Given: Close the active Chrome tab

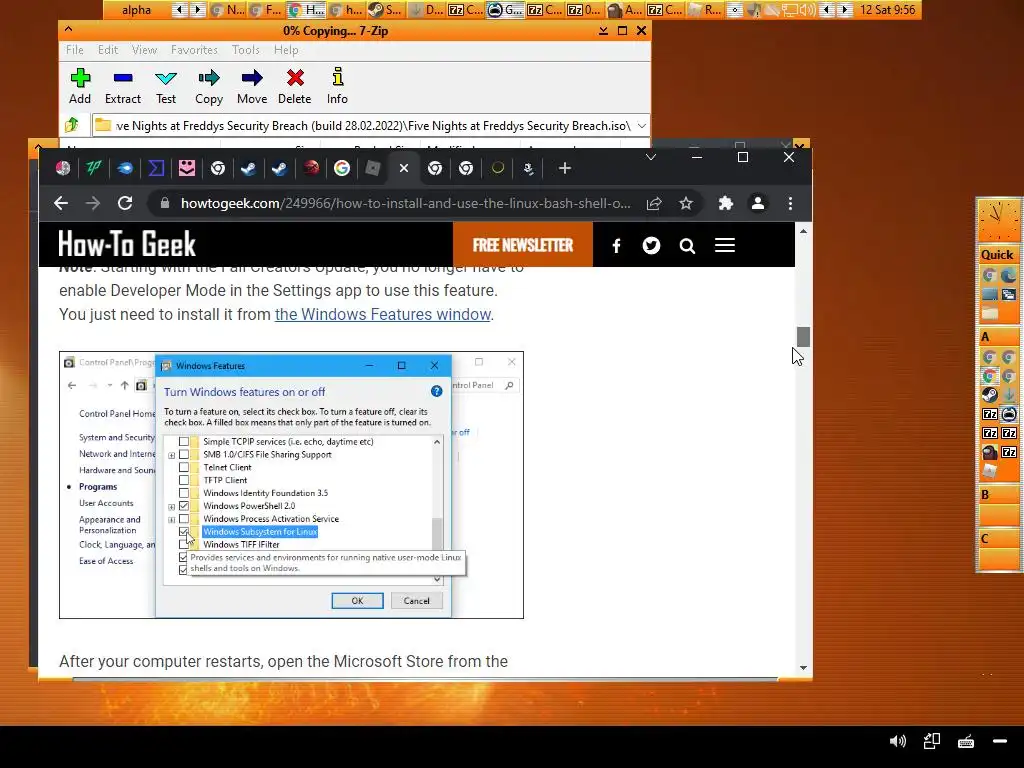Looking at the screenshot, I should (x=404, y=168).
